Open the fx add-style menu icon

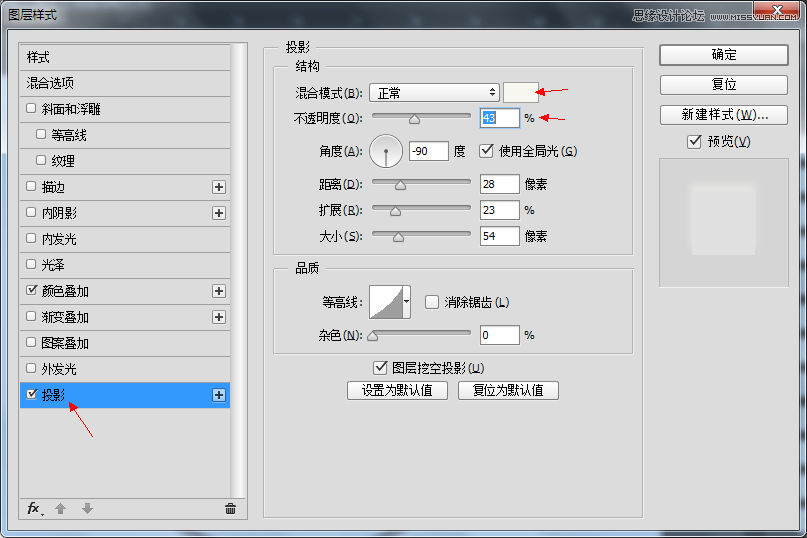tap(35, 509)
